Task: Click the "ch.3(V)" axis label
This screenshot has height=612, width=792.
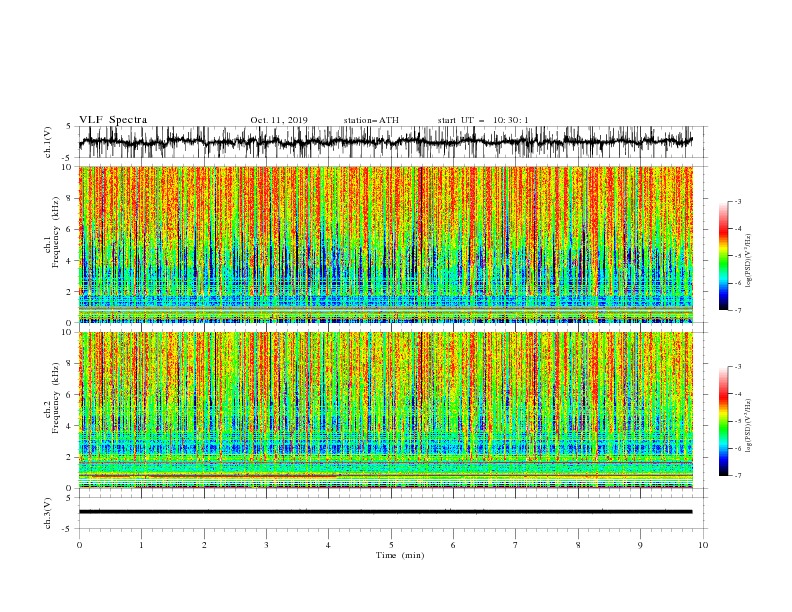Action: pyautogui.click(x=48, y=513)
